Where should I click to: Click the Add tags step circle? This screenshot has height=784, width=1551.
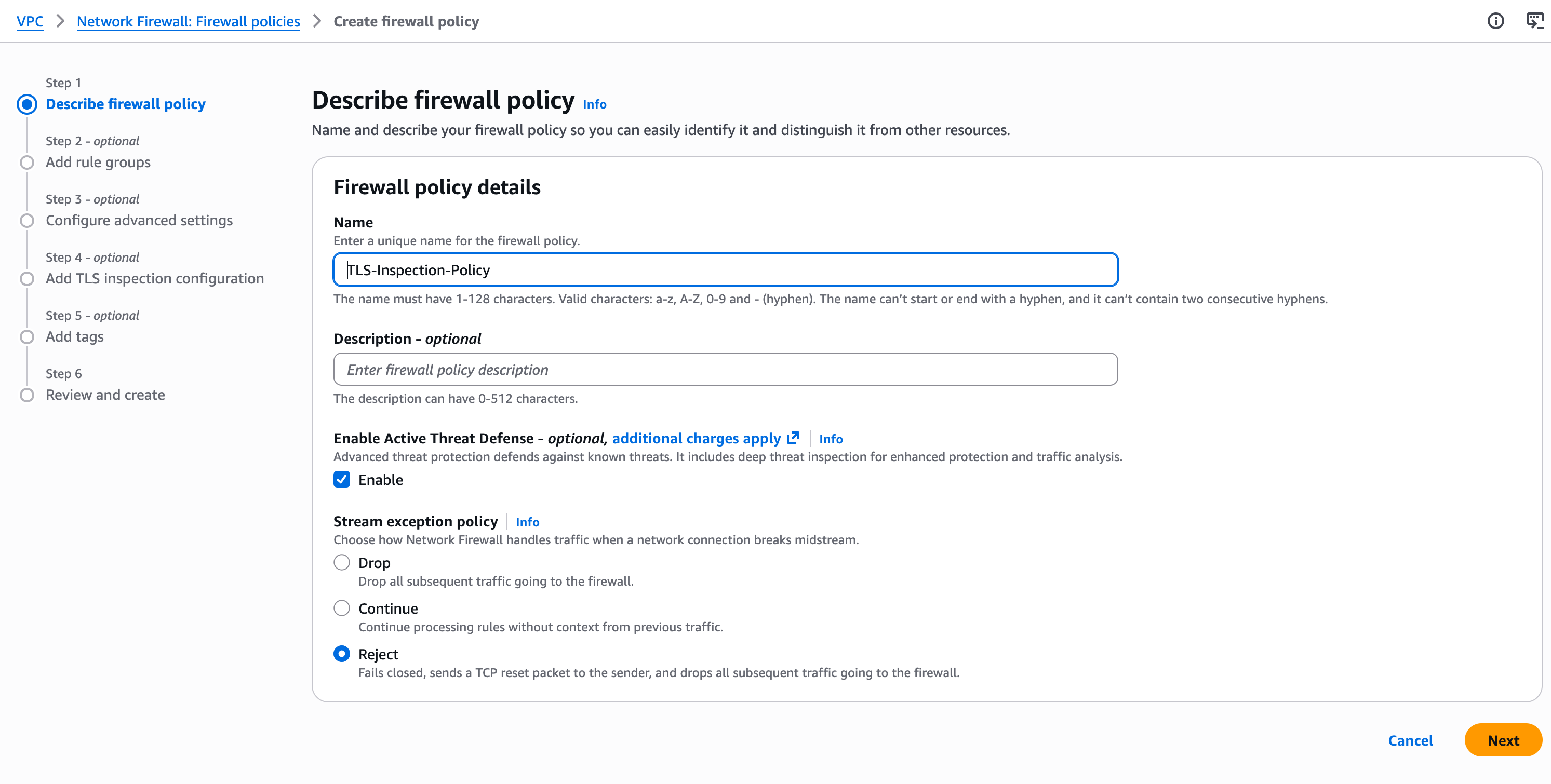(26, 337)
